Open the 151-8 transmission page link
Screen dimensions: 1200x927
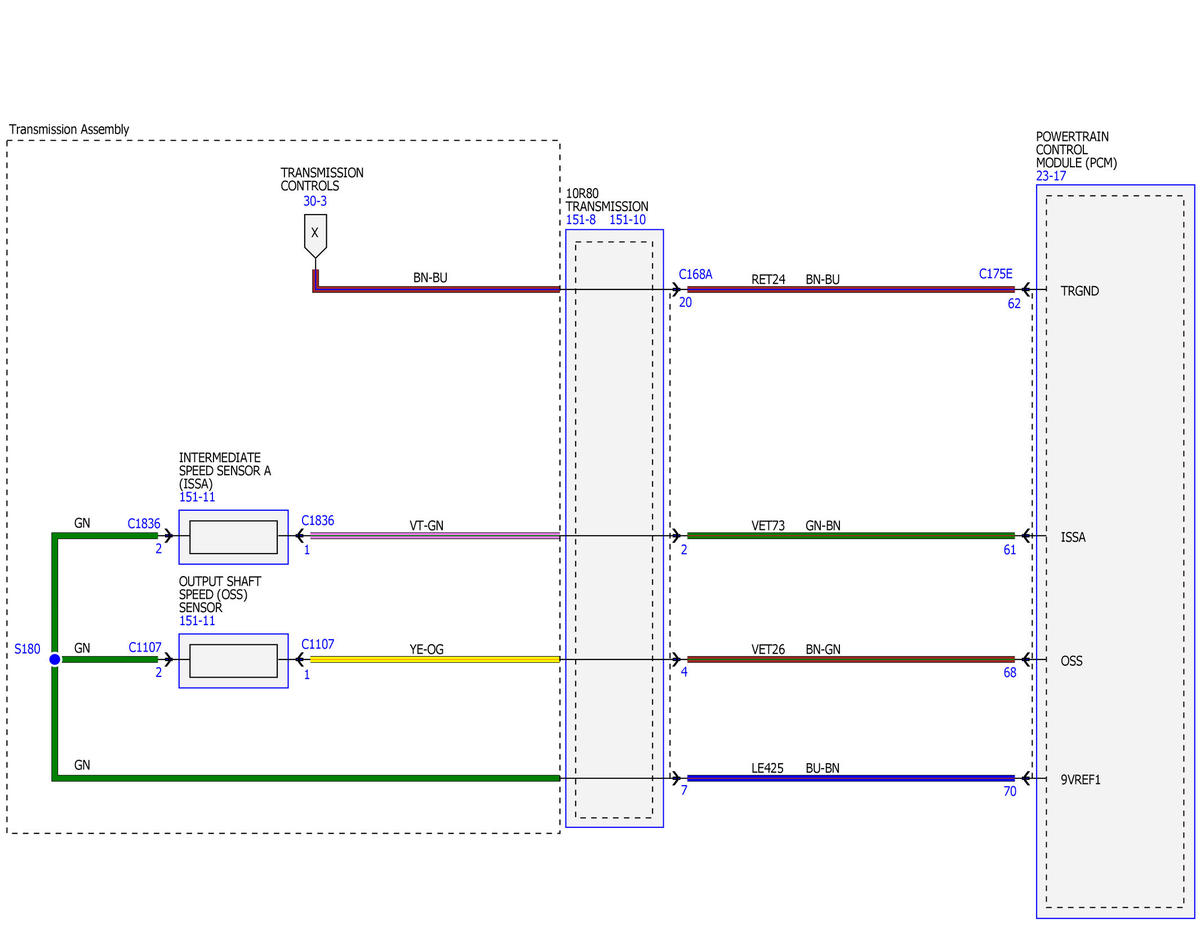click(581, 220)
